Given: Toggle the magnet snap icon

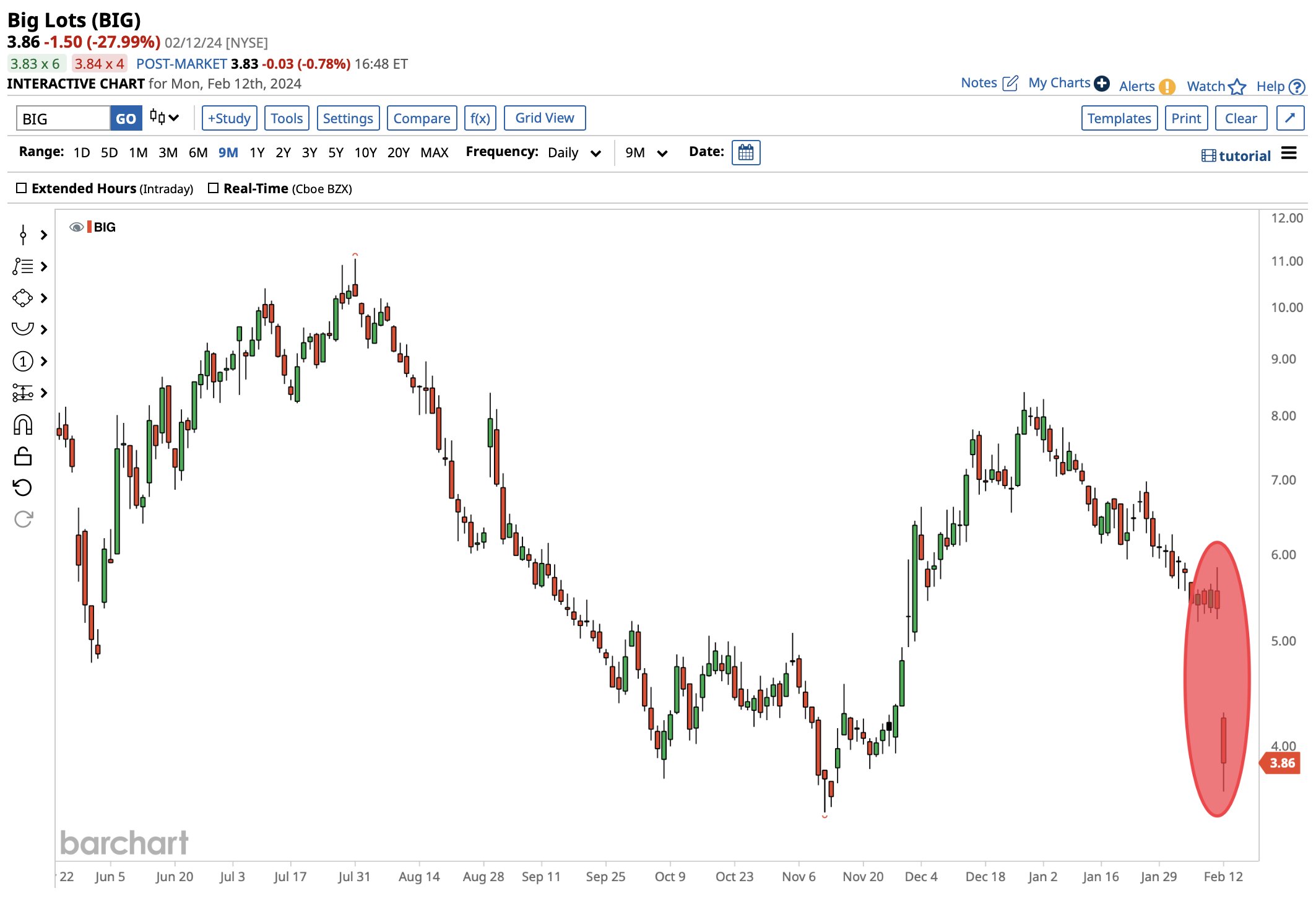Looking at the screenshot, I should coord(23,425).
